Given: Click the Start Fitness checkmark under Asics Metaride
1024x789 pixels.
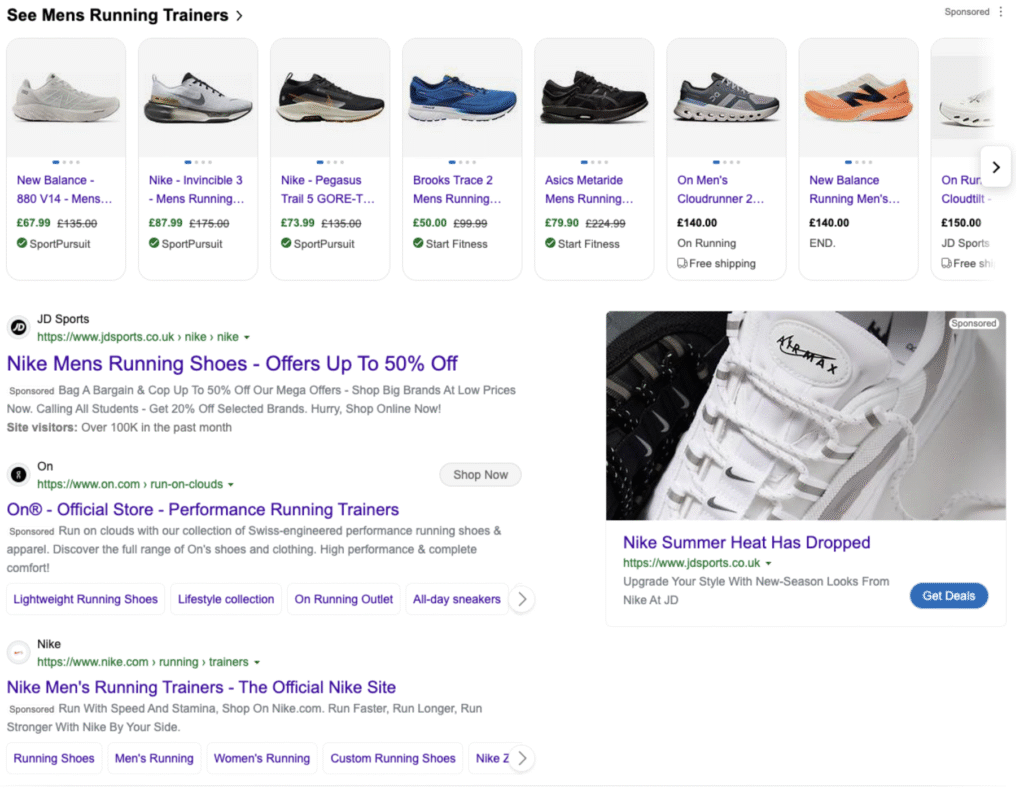Looking at the screenshot, I should point(550,244).
